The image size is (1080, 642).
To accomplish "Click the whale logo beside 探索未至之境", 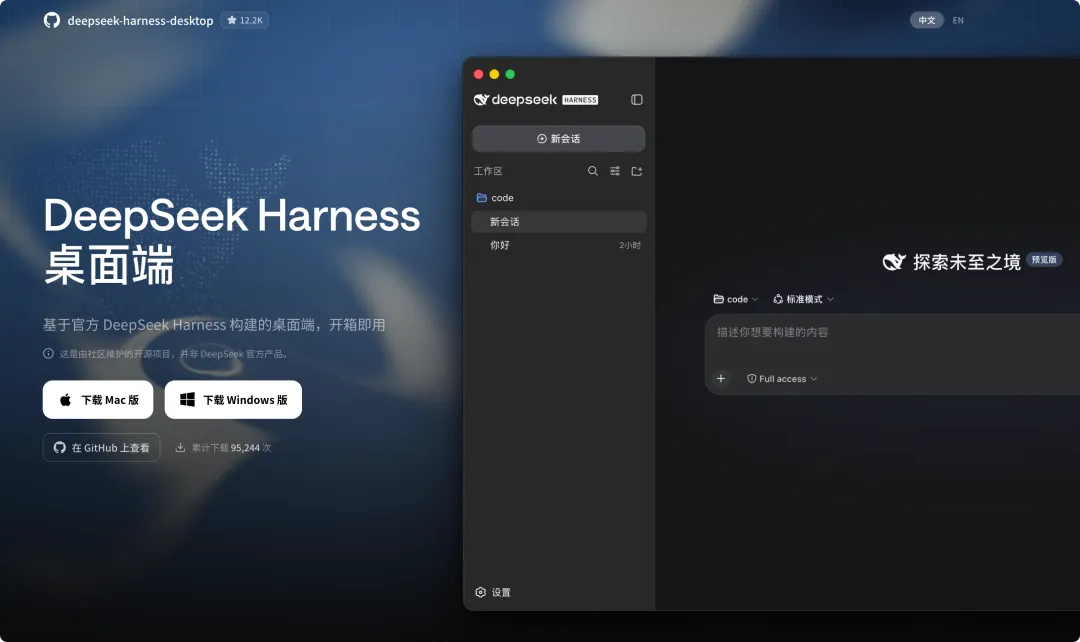I will (893, 262).
